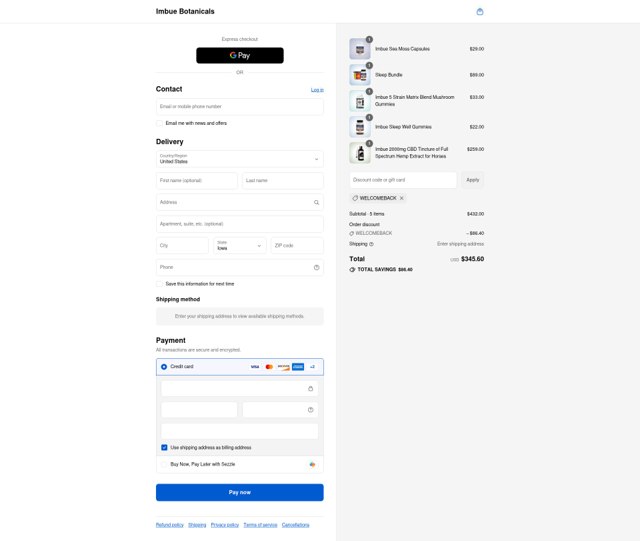Open the State dropdown showing Iowa
640x541 pixels.
coord(240,245)
